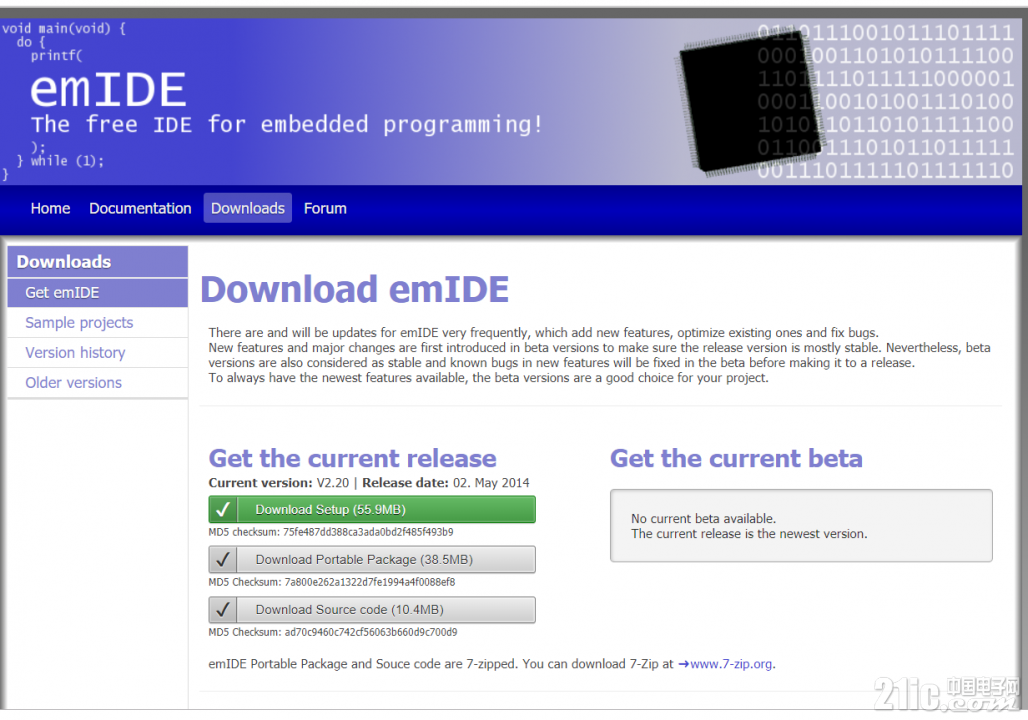Image resolution: width=1028 pixels, height=720 pixels.
Task: Click 'The current release is the newest version.' text
Action: [x=749, y=534]
